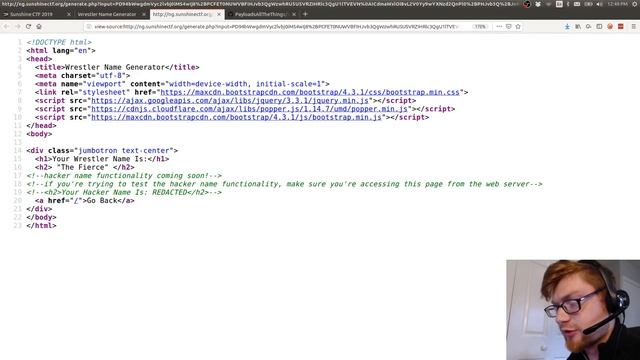Screen dimensions: 640x360
Task: Follow the "/" href link in source
Action: 76,200
